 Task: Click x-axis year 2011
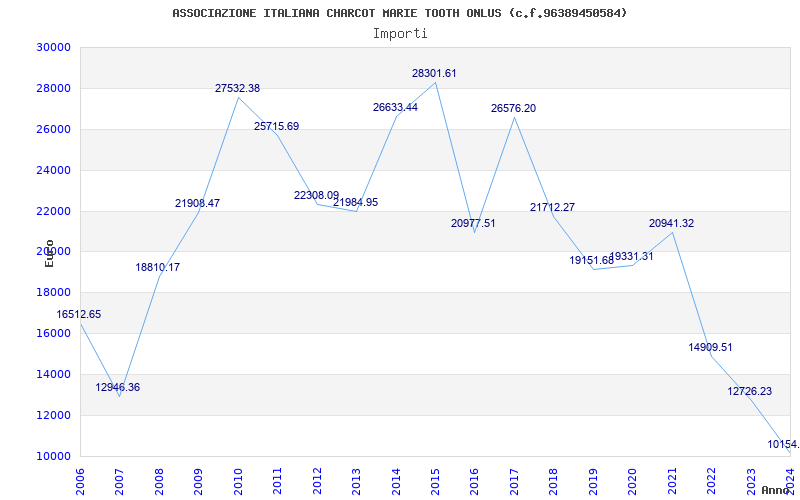coord(278,482)
